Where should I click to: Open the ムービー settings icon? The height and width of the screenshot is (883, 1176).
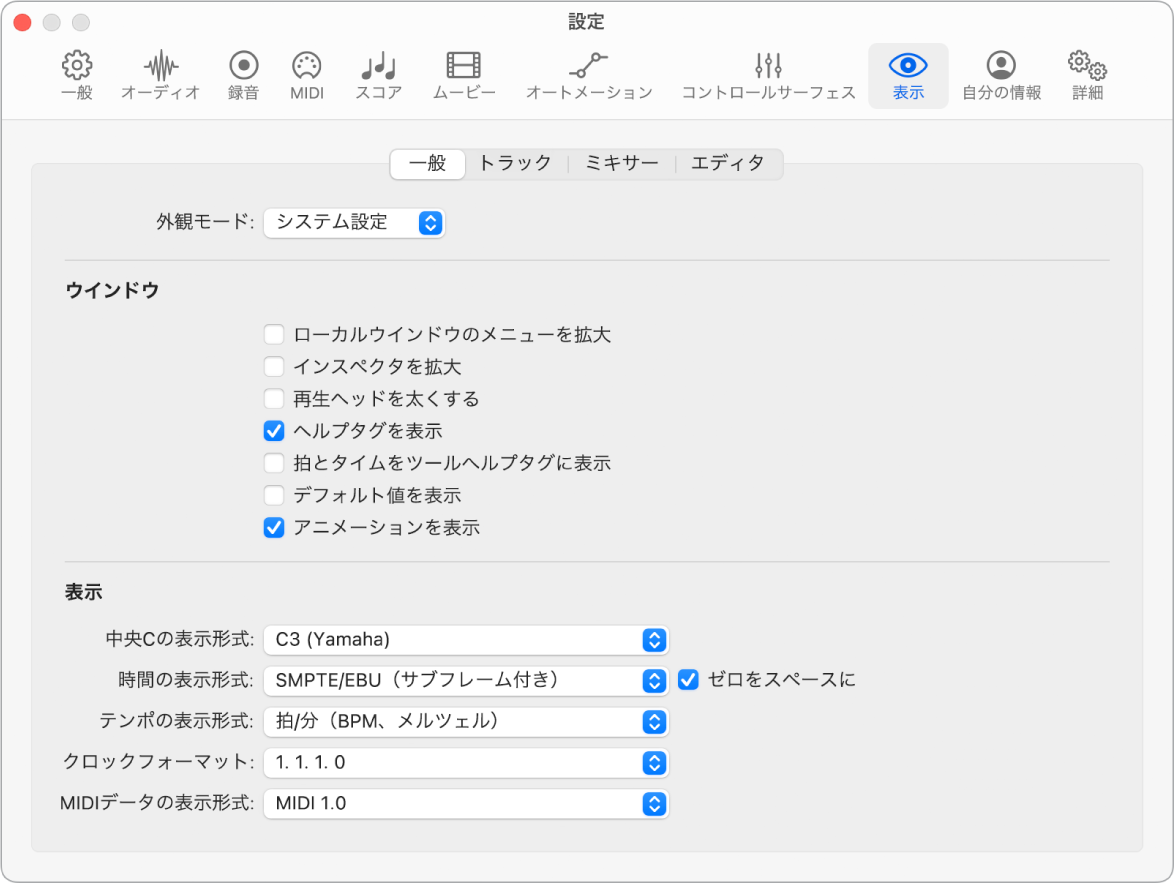click(462, 75)
